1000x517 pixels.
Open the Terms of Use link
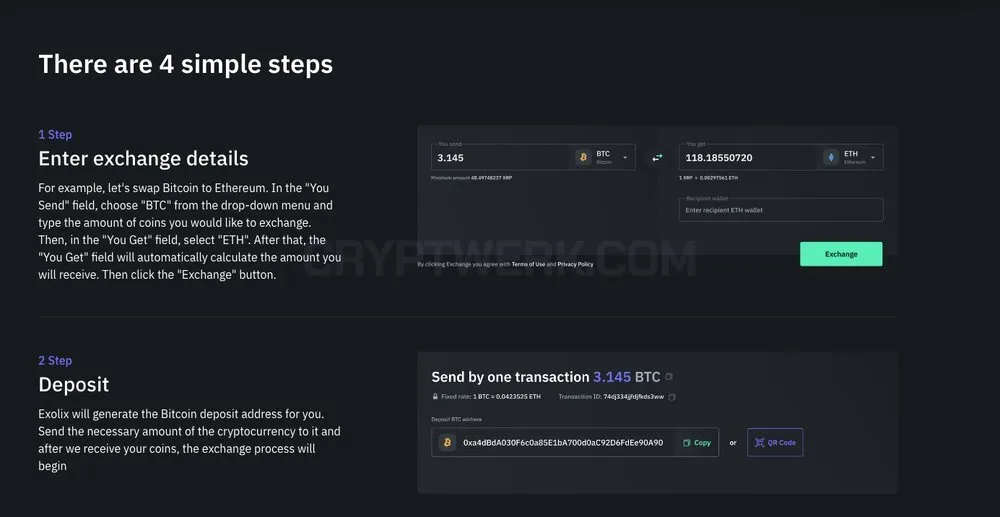point(528,264)
